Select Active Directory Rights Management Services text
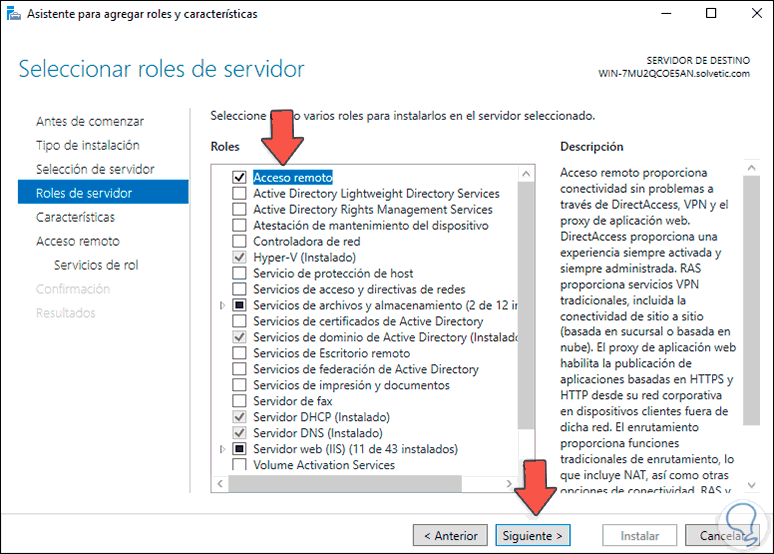 (373, 209)
